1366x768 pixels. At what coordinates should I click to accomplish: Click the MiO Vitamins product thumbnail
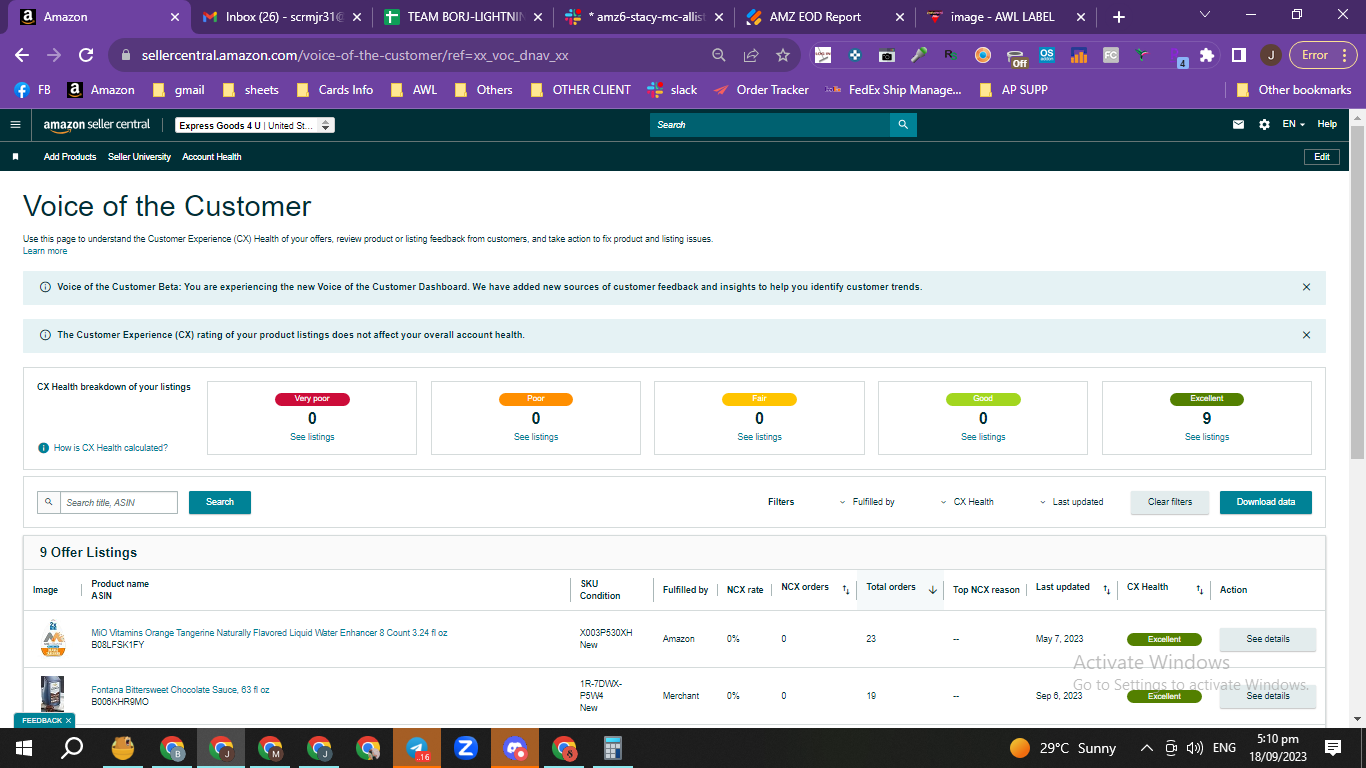(53, 639)
